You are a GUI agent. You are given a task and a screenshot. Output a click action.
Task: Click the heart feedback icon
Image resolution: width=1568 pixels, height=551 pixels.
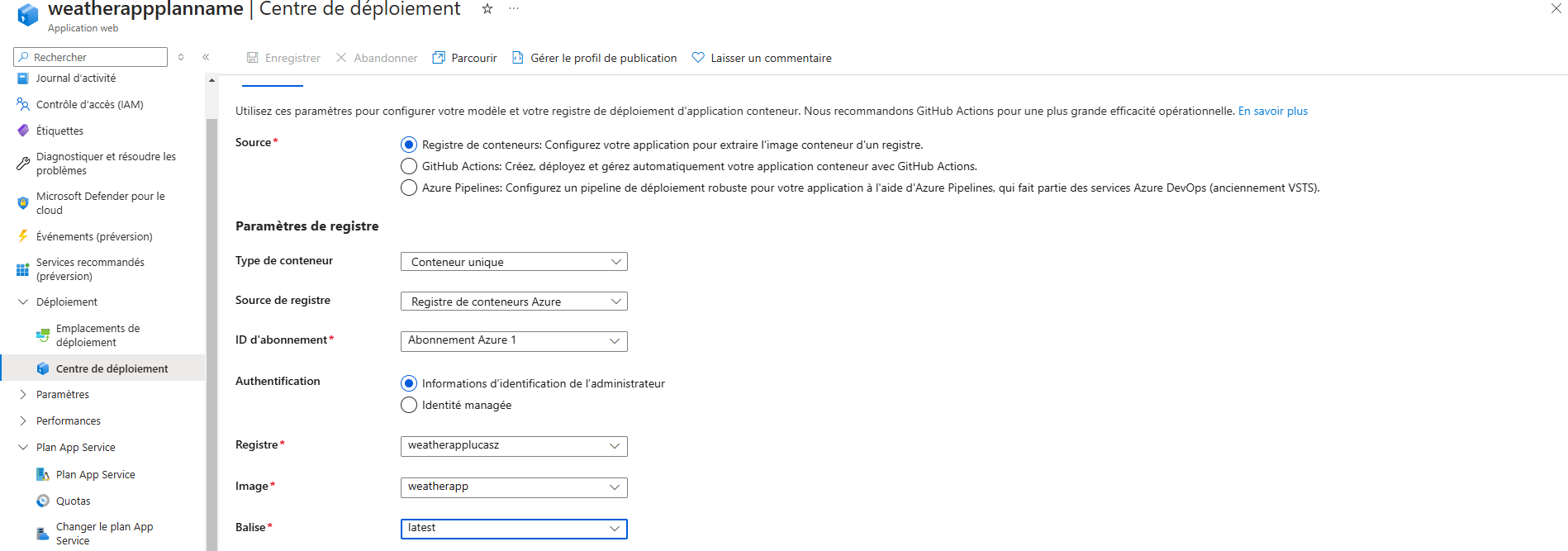[698, 58]
